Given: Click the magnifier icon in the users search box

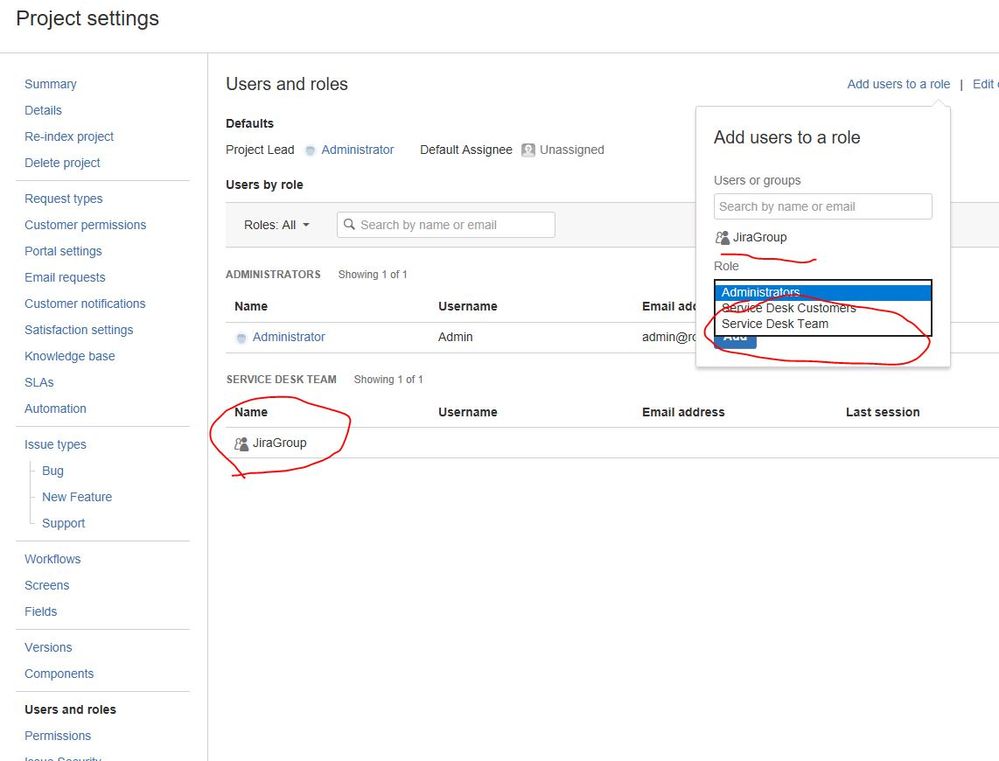Looking at the screenshot, I should coord(349,224).
